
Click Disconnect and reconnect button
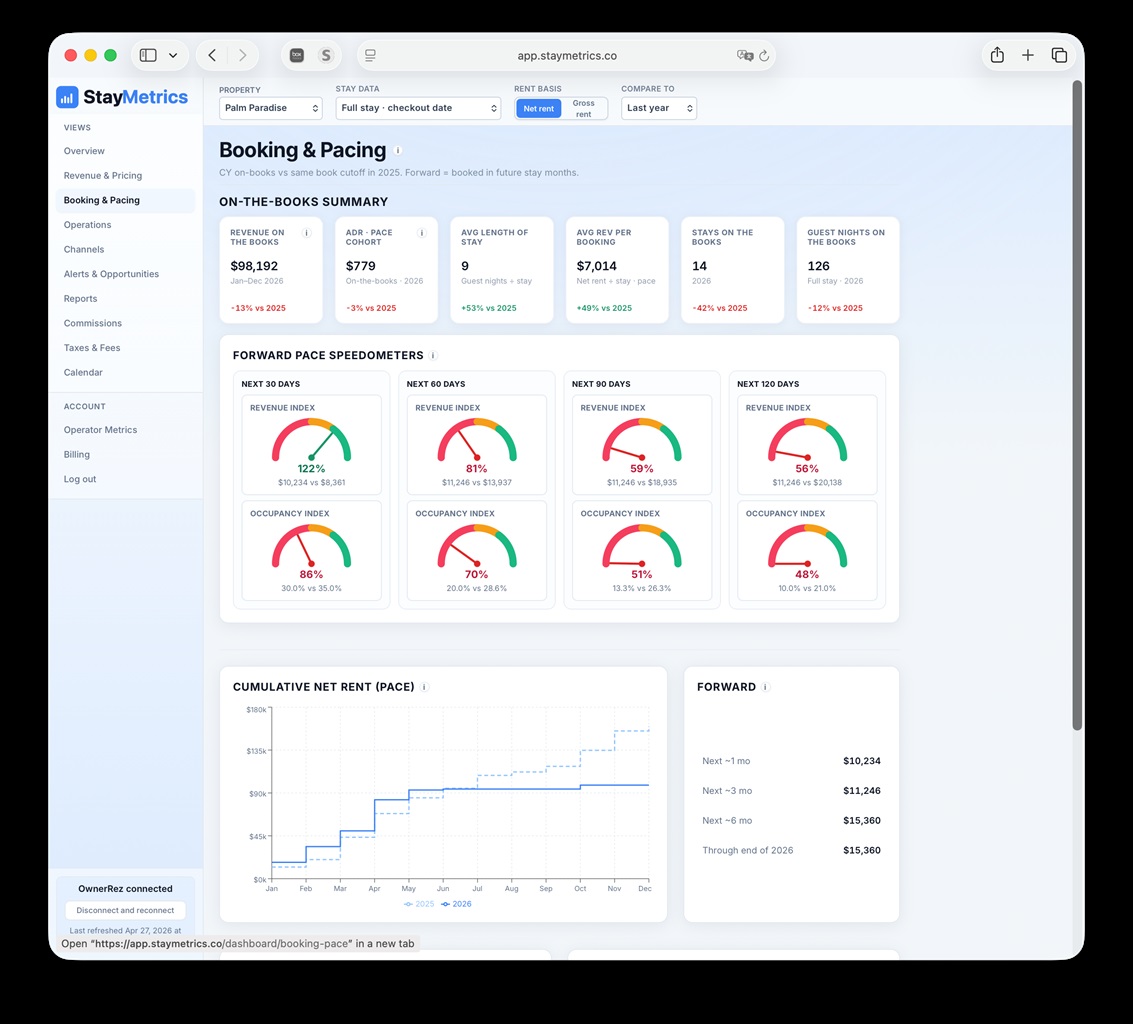125,911
